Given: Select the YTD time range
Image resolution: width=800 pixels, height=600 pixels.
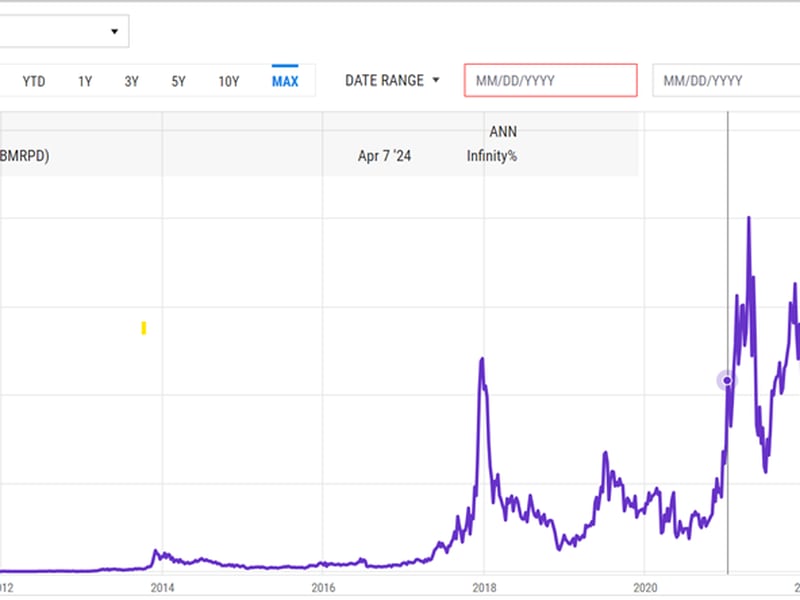Looking at the screenshot, I should [x=34, y=81].
